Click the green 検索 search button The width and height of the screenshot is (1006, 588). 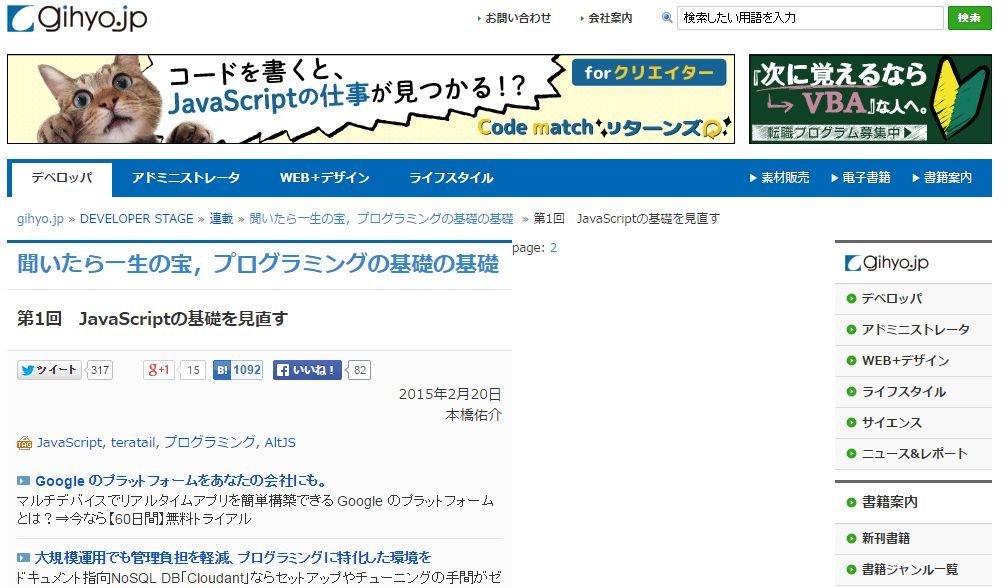pos(969,18)
